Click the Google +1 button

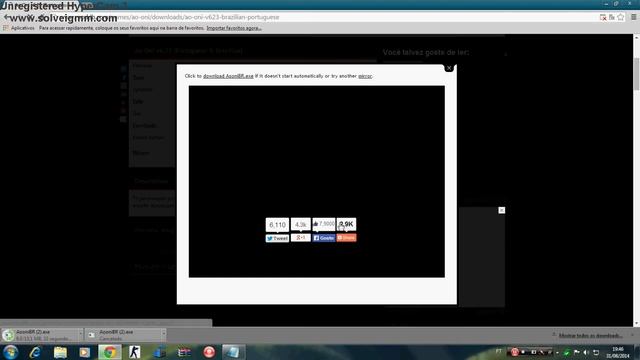(x=300, y=238)
